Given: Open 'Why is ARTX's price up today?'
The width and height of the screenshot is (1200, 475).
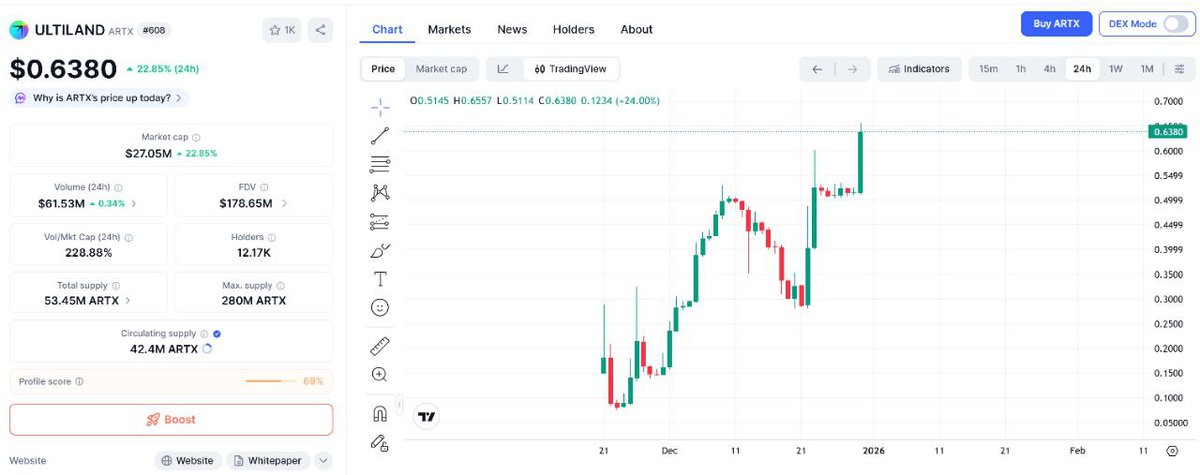Looking at the screenshot, I should coord(101,98).
